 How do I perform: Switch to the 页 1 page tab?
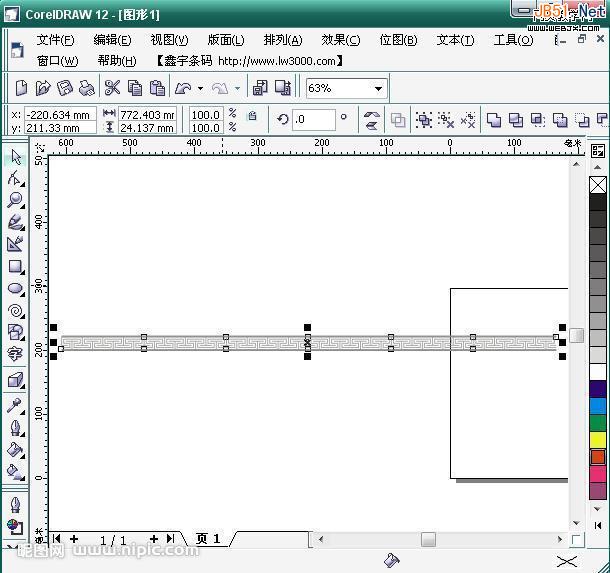tap(208, 539)
